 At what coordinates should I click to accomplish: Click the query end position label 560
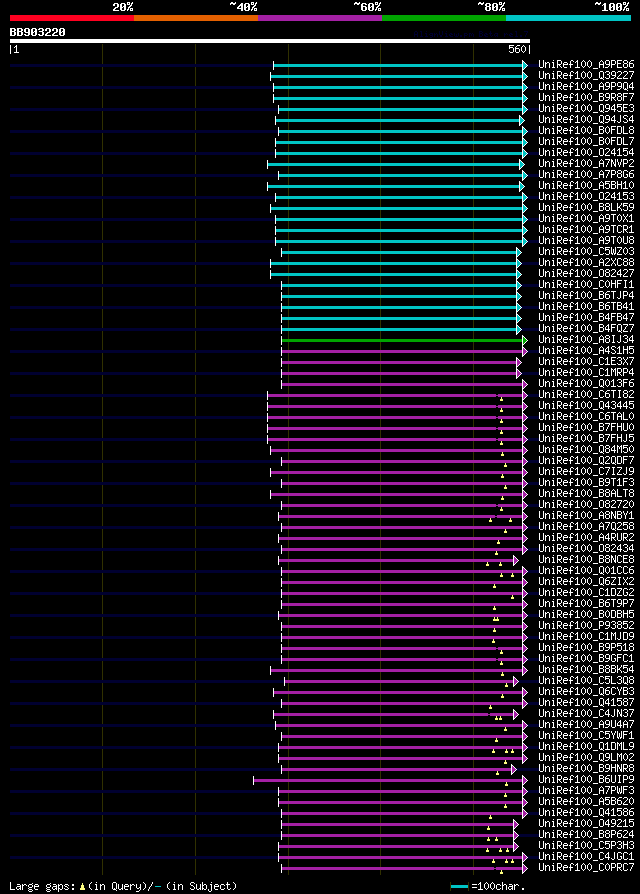coord(517,50)
